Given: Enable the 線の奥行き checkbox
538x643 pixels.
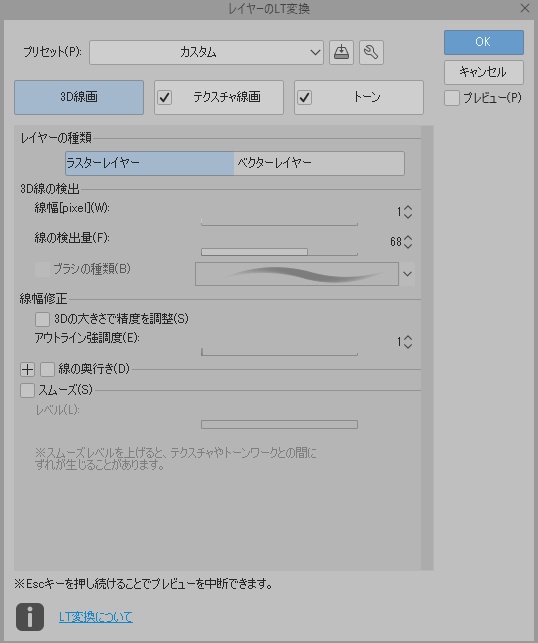Looking at the screenshot, I should point(47,369).
